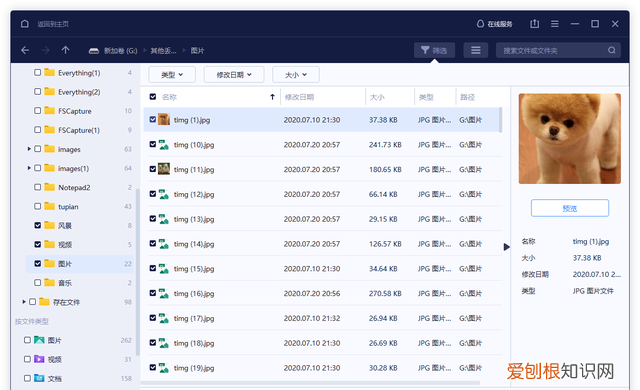
Task: Click the file list horizontal scrollbar
Action: (x=310, y=383)
